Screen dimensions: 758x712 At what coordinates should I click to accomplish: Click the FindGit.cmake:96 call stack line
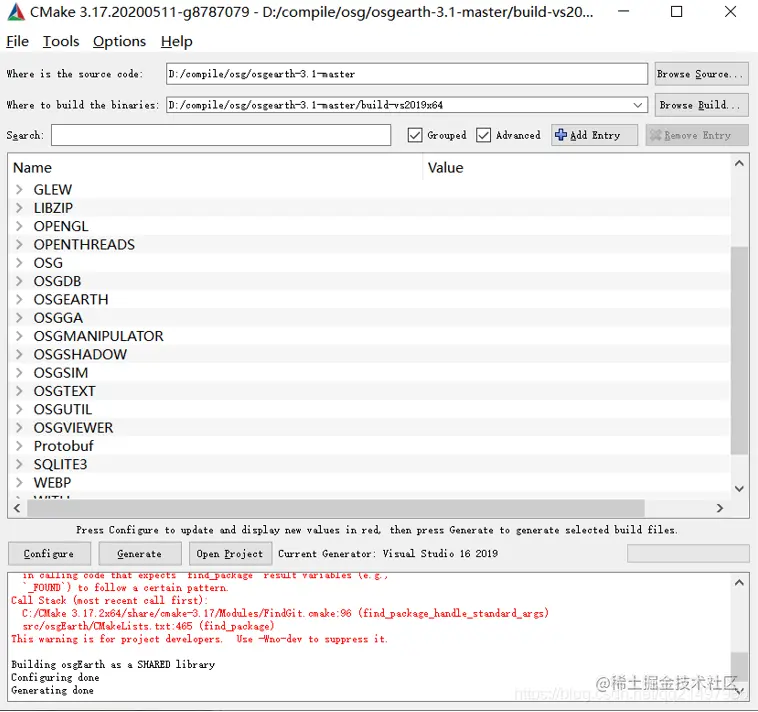pos(285,613)
